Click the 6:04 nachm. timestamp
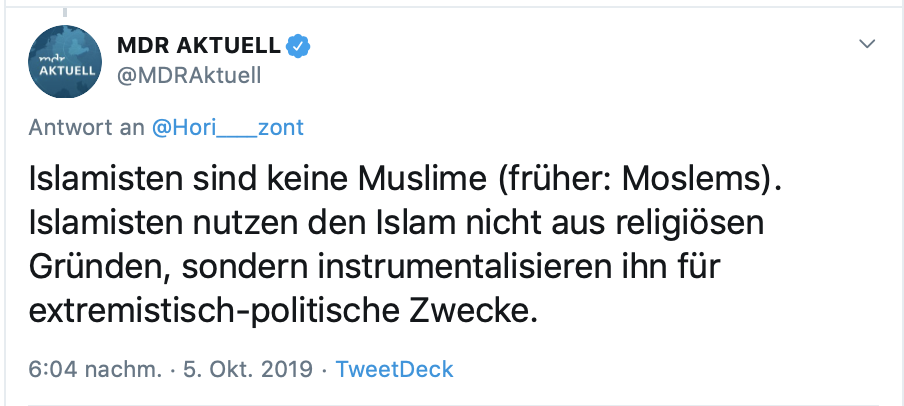The width and height of the screenshot is (904, 406). (x=95, y=369)
